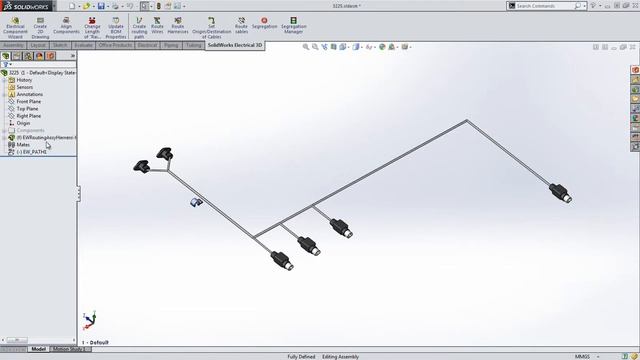Click the New document icon
The height and width of the screenshot is (360, 640).
[x=72, y=6]
